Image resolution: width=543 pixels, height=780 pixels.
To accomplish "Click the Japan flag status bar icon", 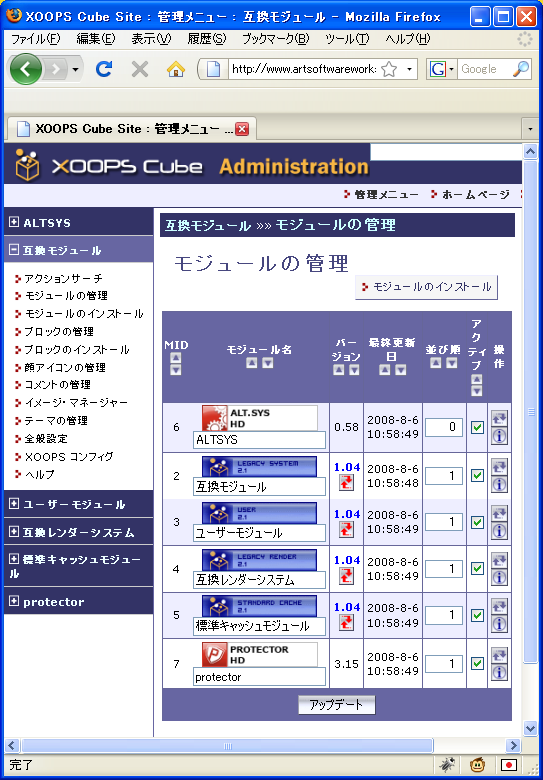I will coord(509,765).
